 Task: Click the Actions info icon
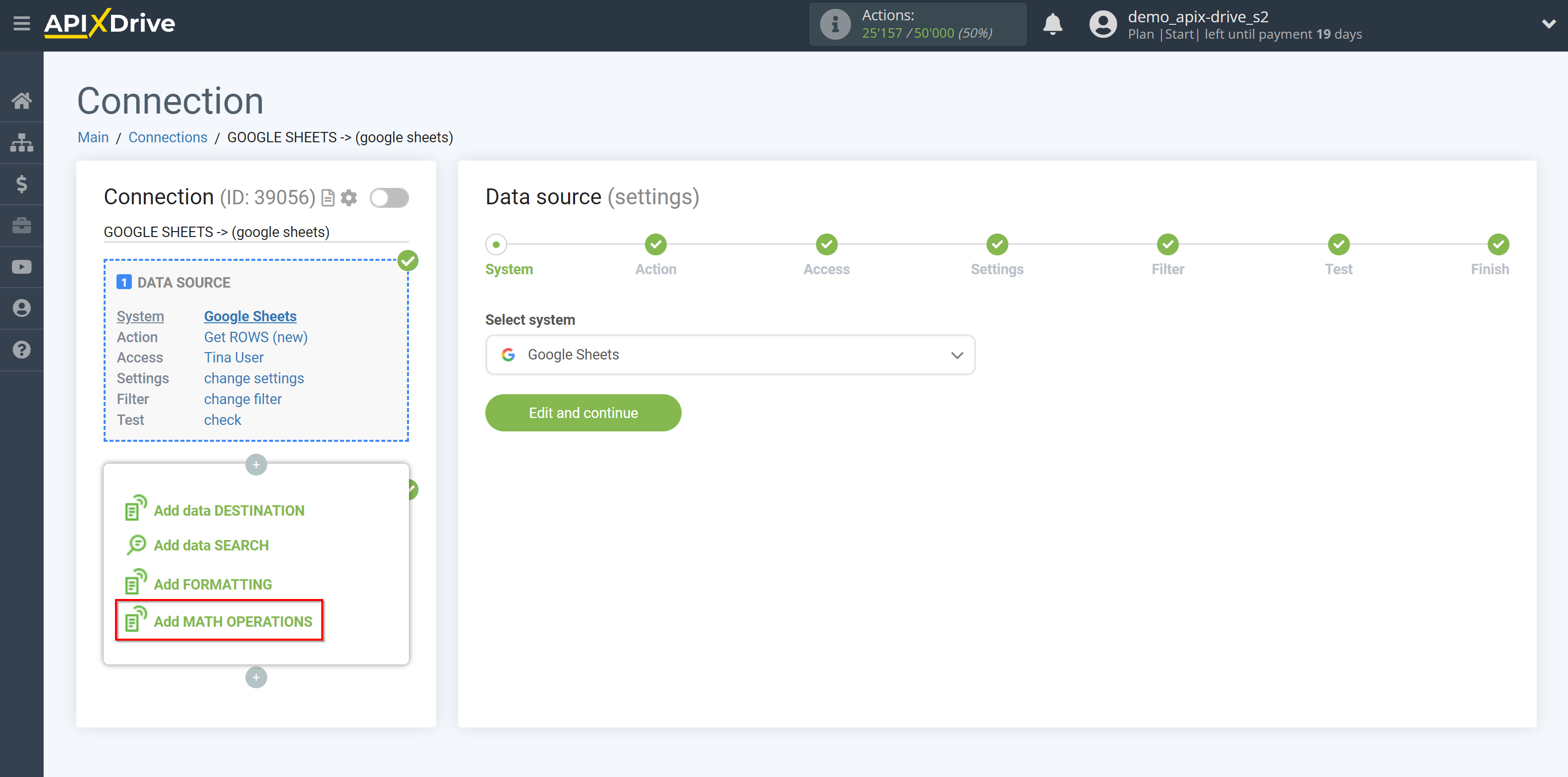pos(834,24)
